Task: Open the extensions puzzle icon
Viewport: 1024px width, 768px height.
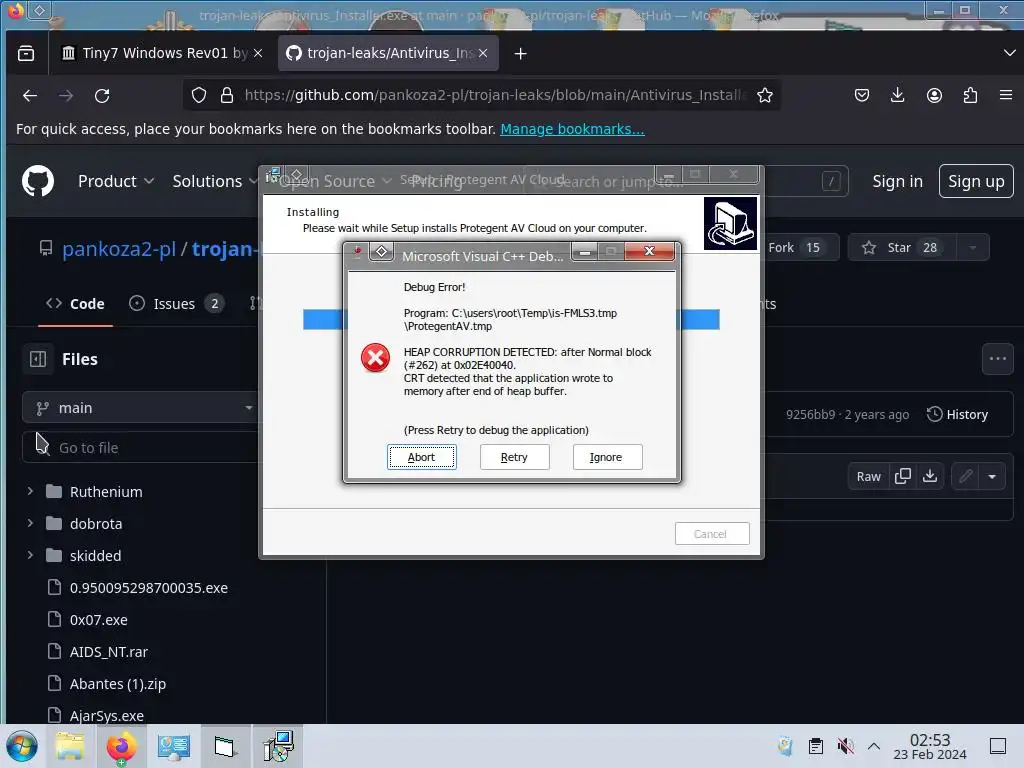Action: (970, 95)
